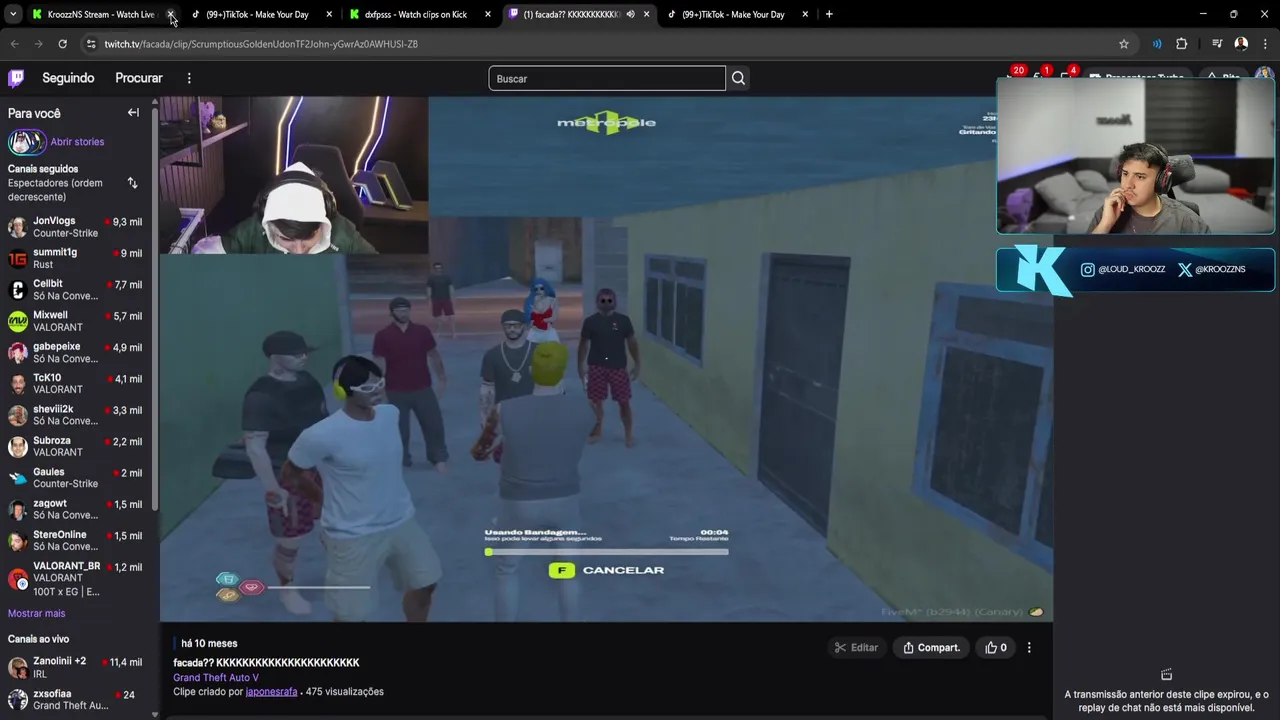Open the TcK10 channel avatar
This screenshot has height=720, width=1280.
point(17,384)
